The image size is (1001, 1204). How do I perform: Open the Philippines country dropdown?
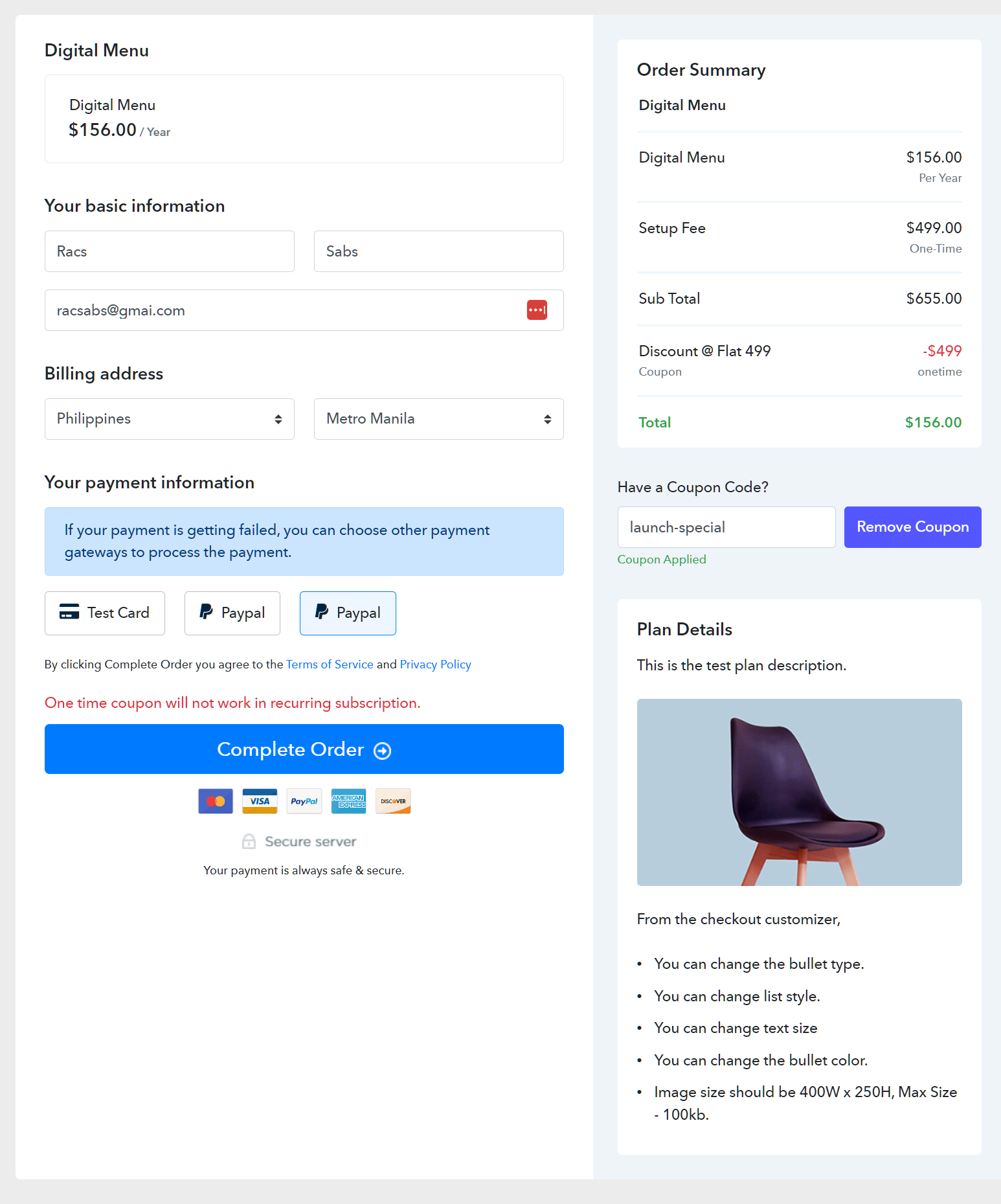tap(170, 419)
